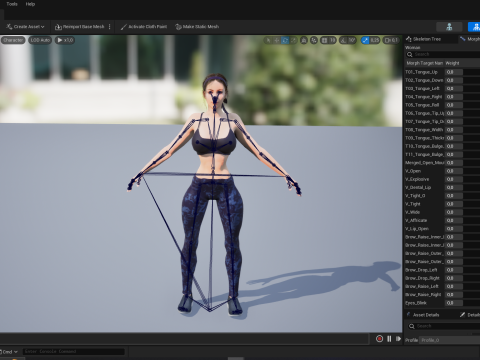This screenshot has height=360, width=480.
Task: Switch to Skeleton editor mode icon
Action: point(449,27)
